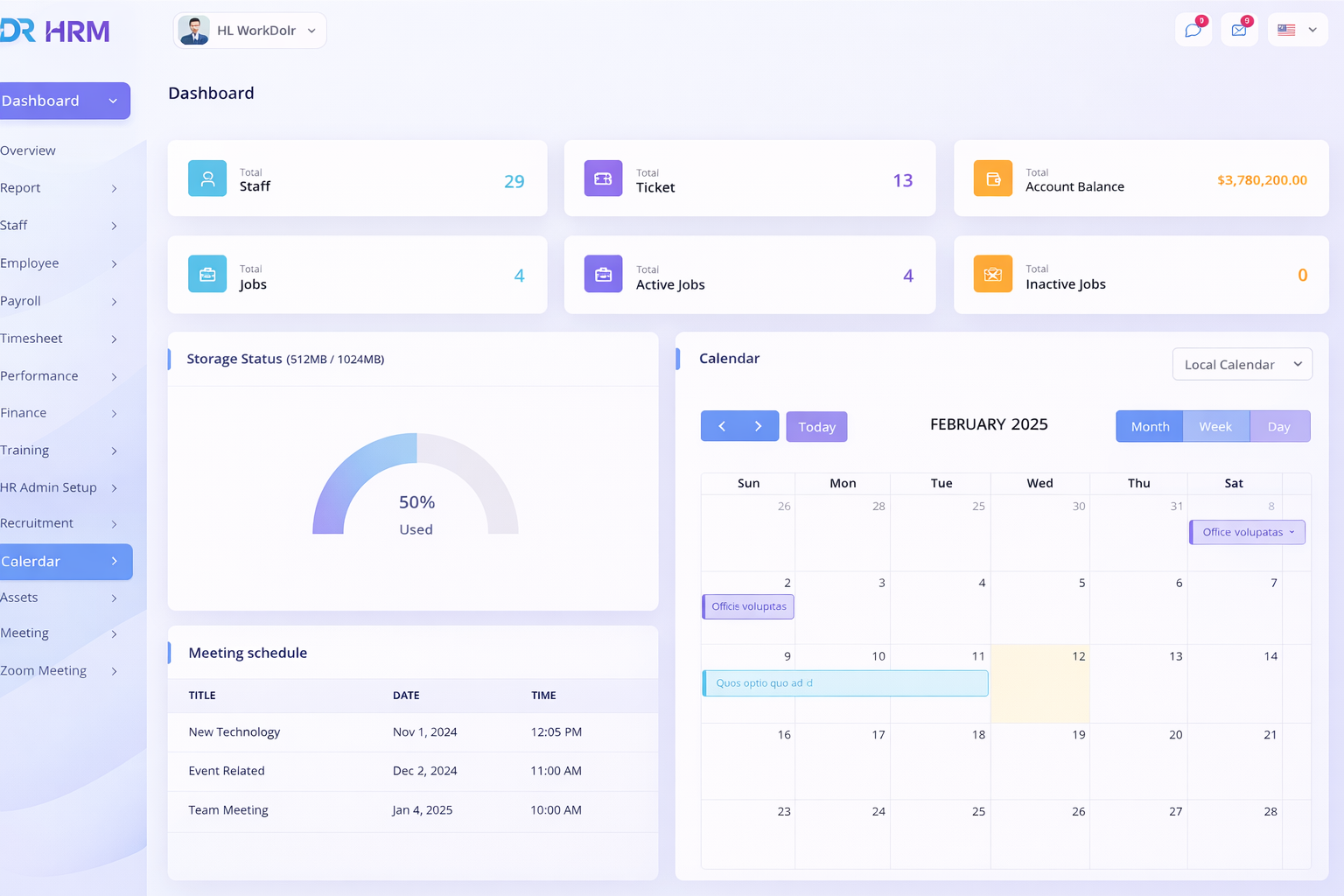The image size is (1344, 896).
Task: Click the Total Staff person icon
Action: pos(207,178)
